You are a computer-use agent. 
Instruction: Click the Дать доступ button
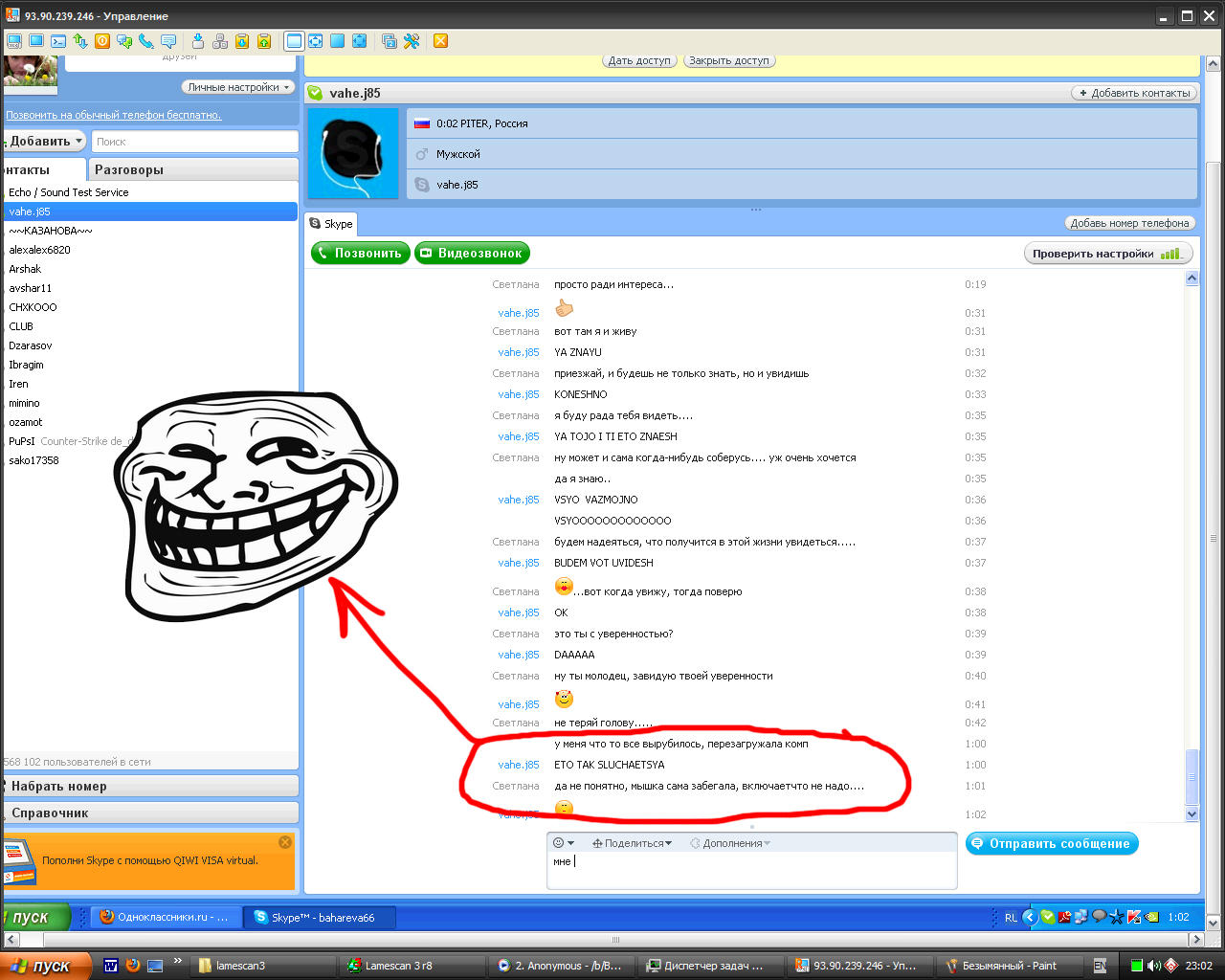640,60
